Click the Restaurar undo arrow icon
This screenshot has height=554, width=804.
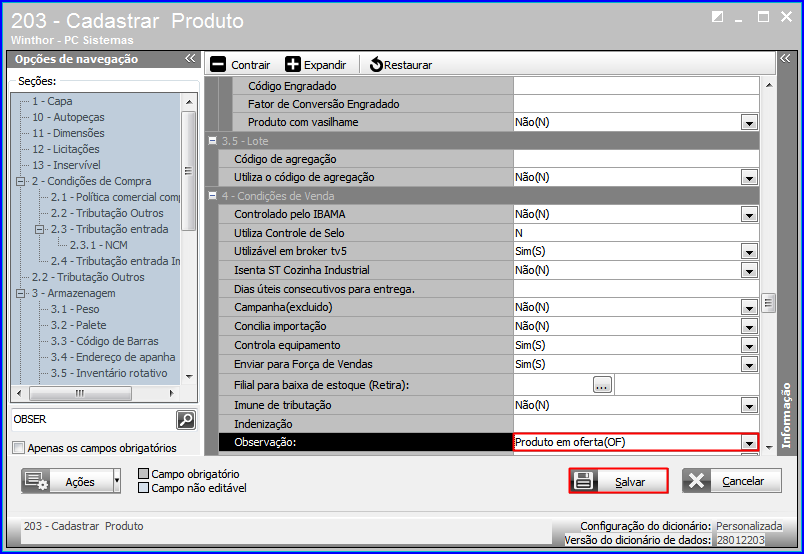click(376, 65)
